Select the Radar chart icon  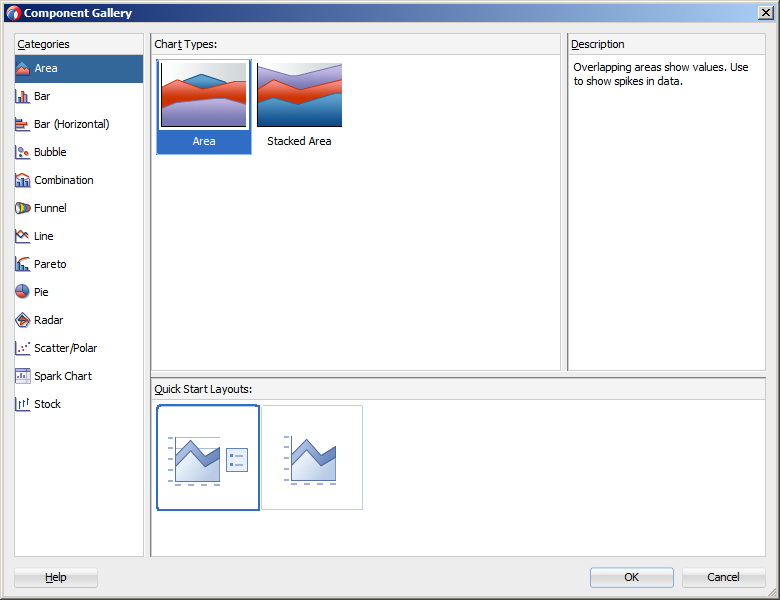23,320
